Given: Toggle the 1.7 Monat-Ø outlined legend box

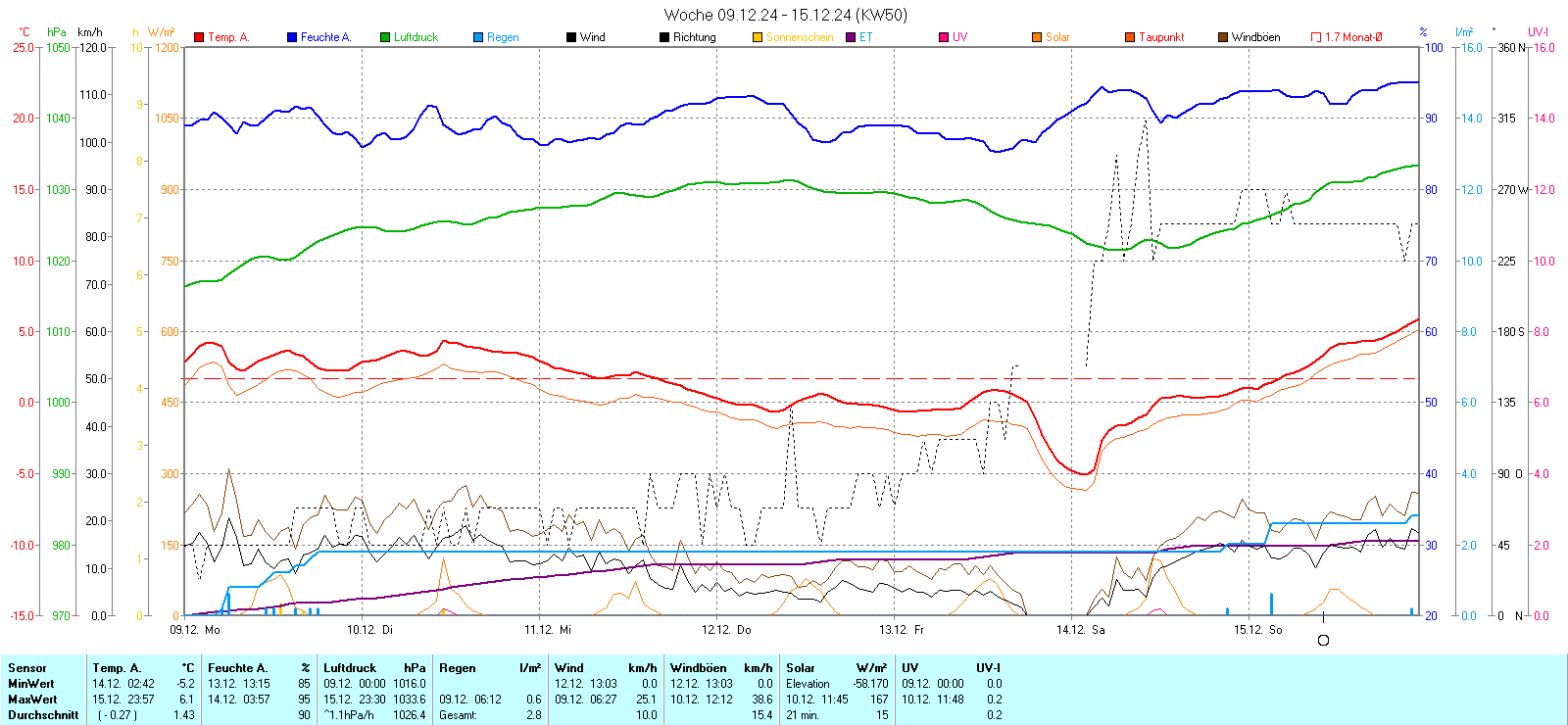Looking at the screenshot, I should coord(1316,37).
